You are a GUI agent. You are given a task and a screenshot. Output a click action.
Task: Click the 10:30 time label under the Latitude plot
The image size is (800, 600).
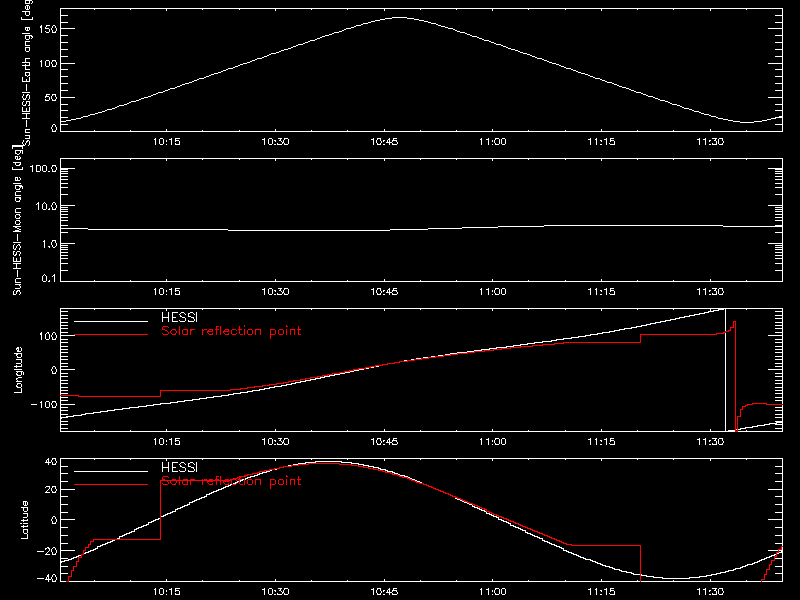click(x=276, y=591)
